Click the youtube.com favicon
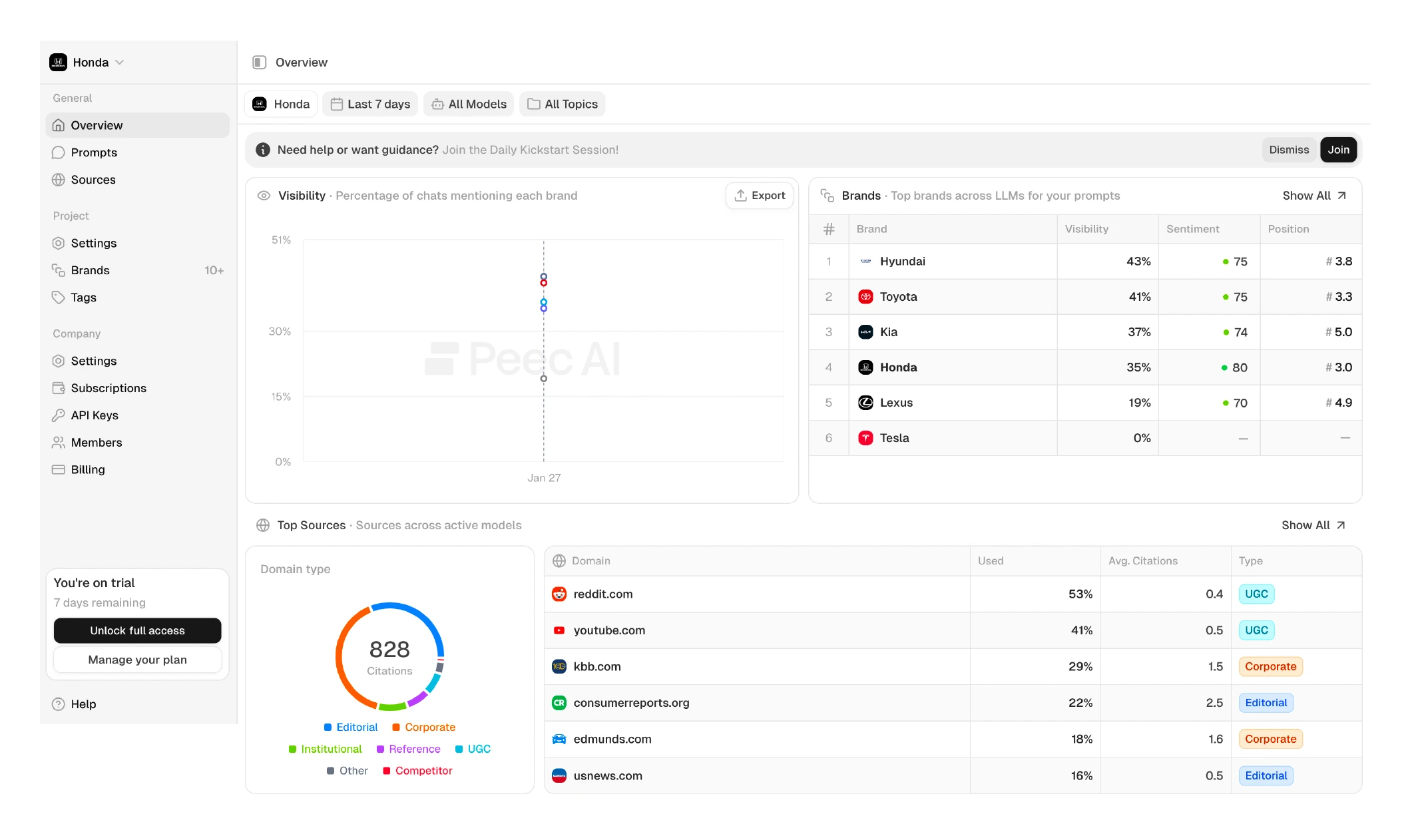Viewport: 1410px width, 840px height. (559, 630)
